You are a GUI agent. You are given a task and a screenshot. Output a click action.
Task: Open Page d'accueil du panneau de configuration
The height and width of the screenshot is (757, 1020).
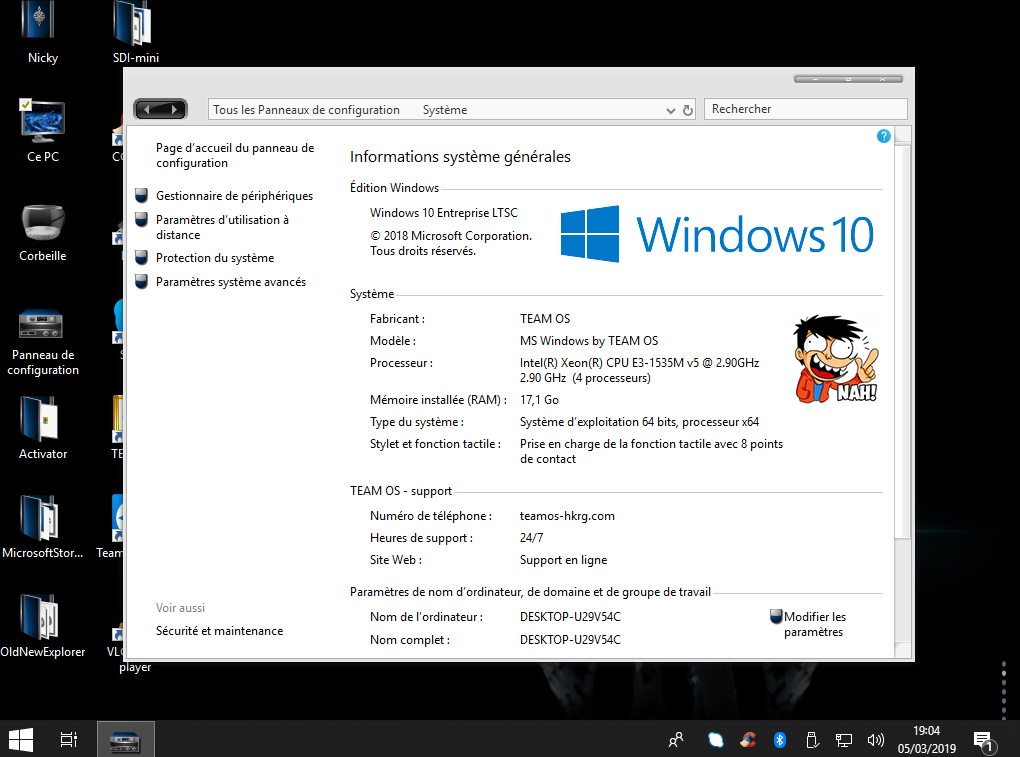[235, 155]
